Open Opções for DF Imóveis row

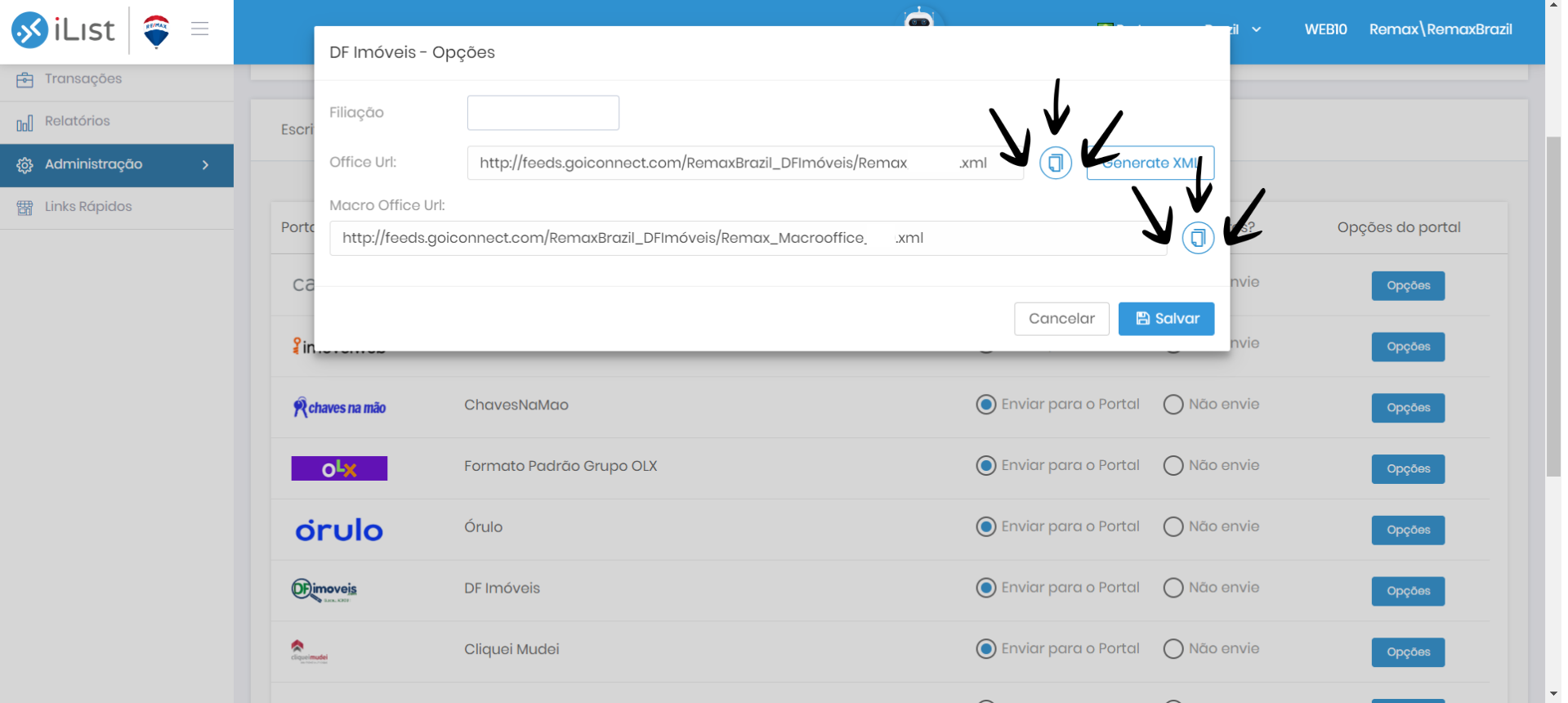[x=1408, y=591]
